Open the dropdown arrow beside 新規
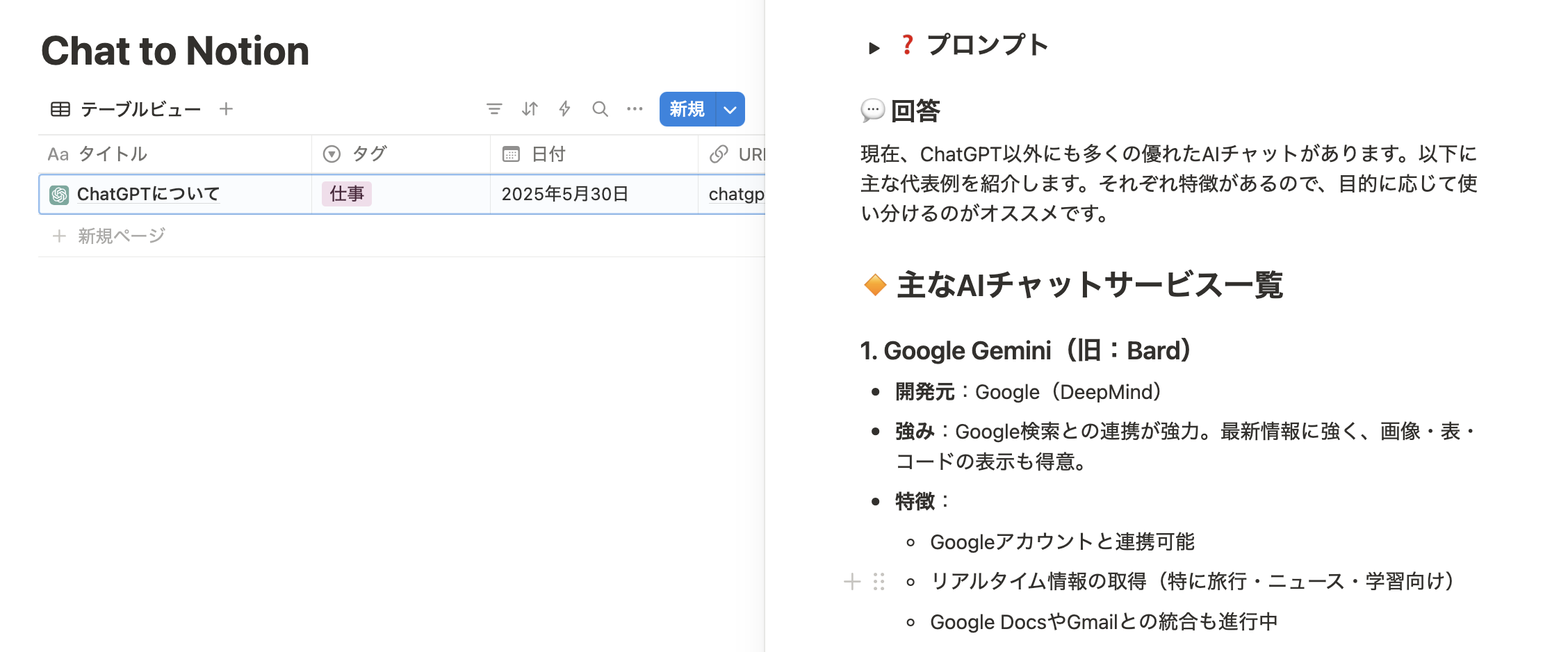 (x=730, y=109)
